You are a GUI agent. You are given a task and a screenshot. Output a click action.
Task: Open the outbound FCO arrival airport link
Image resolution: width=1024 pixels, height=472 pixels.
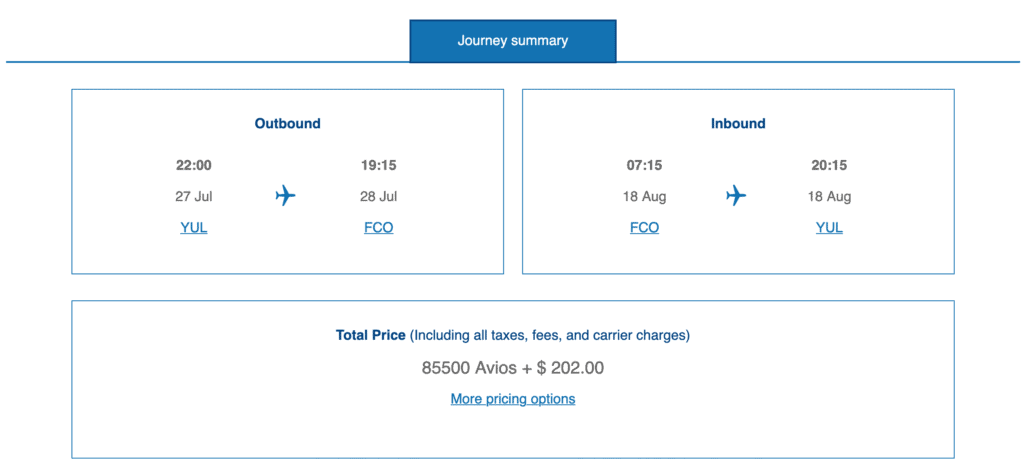(379, 228)
